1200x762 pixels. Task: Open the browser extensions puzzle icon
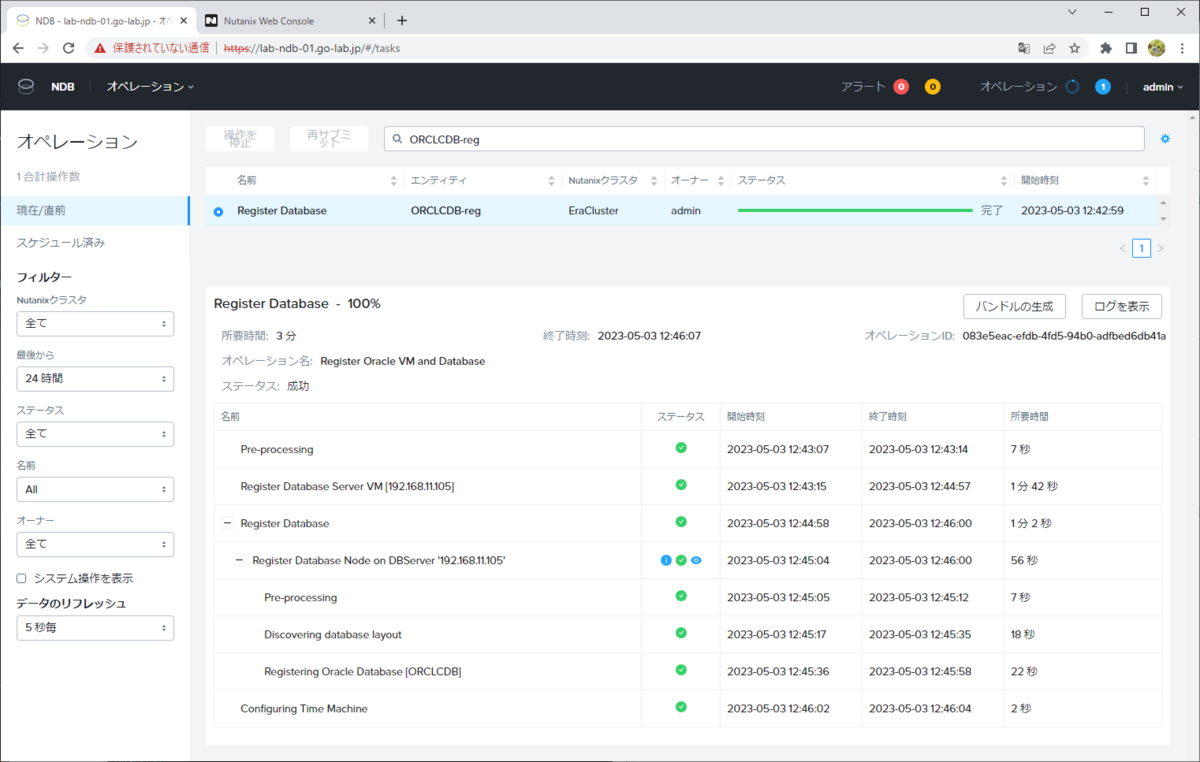point(1106,48)
